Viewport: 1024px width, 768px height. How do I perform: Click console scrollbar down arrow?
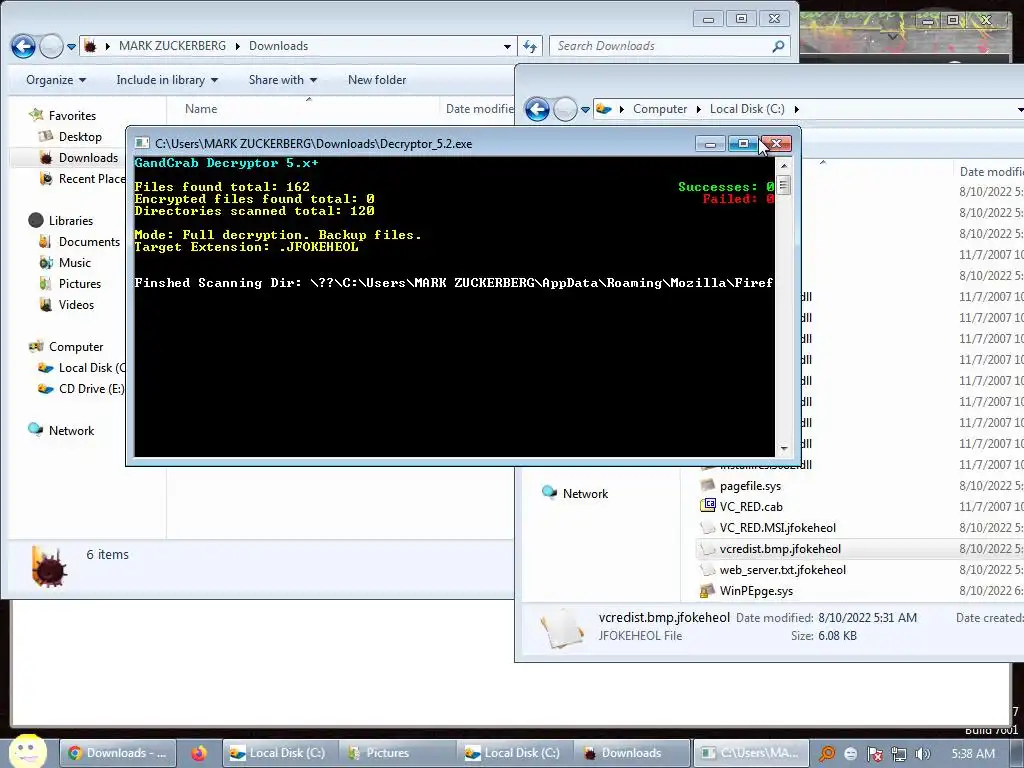pos(784,449)
